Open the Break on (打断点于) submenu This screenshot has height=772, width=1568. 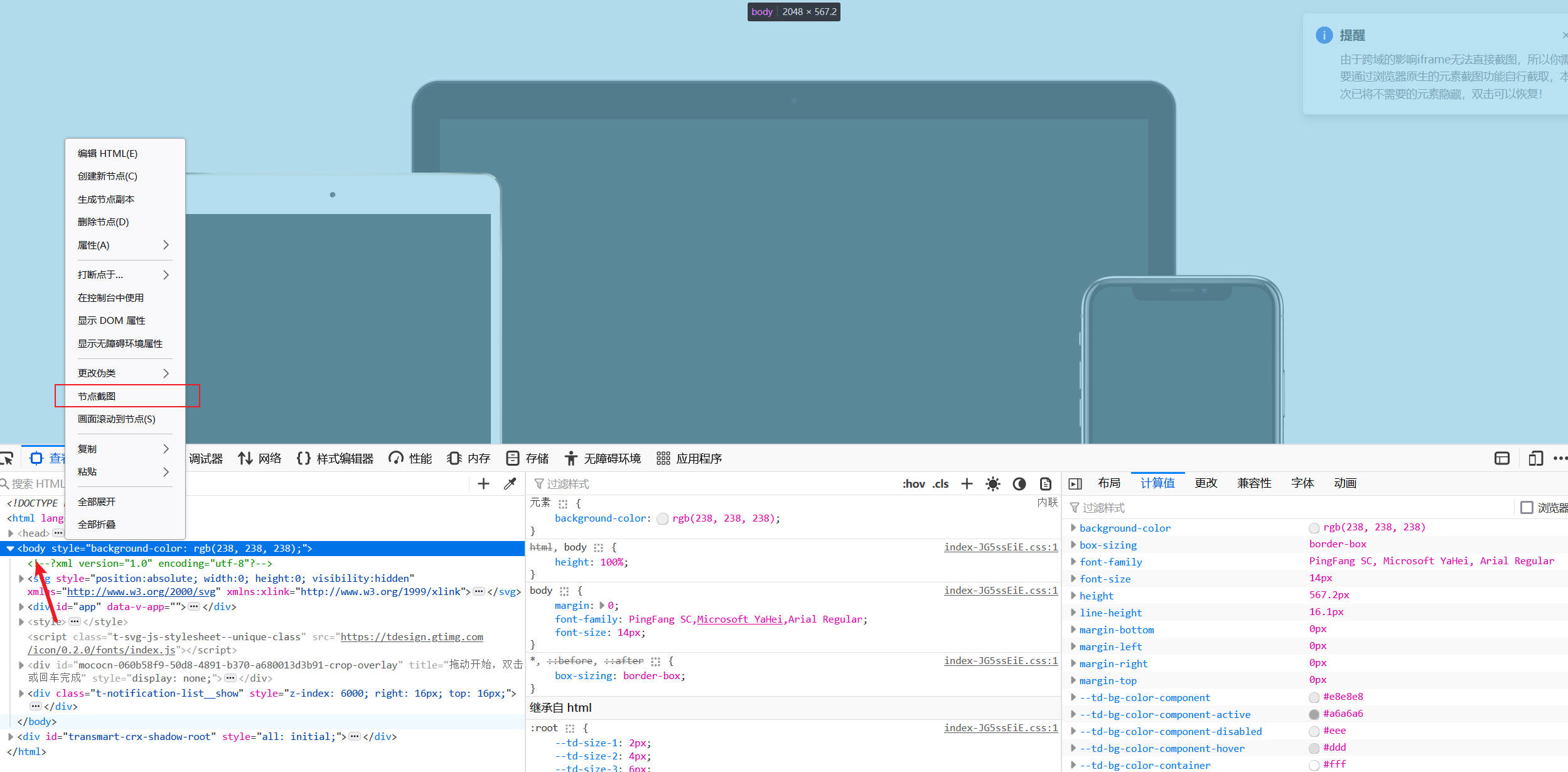125,275
